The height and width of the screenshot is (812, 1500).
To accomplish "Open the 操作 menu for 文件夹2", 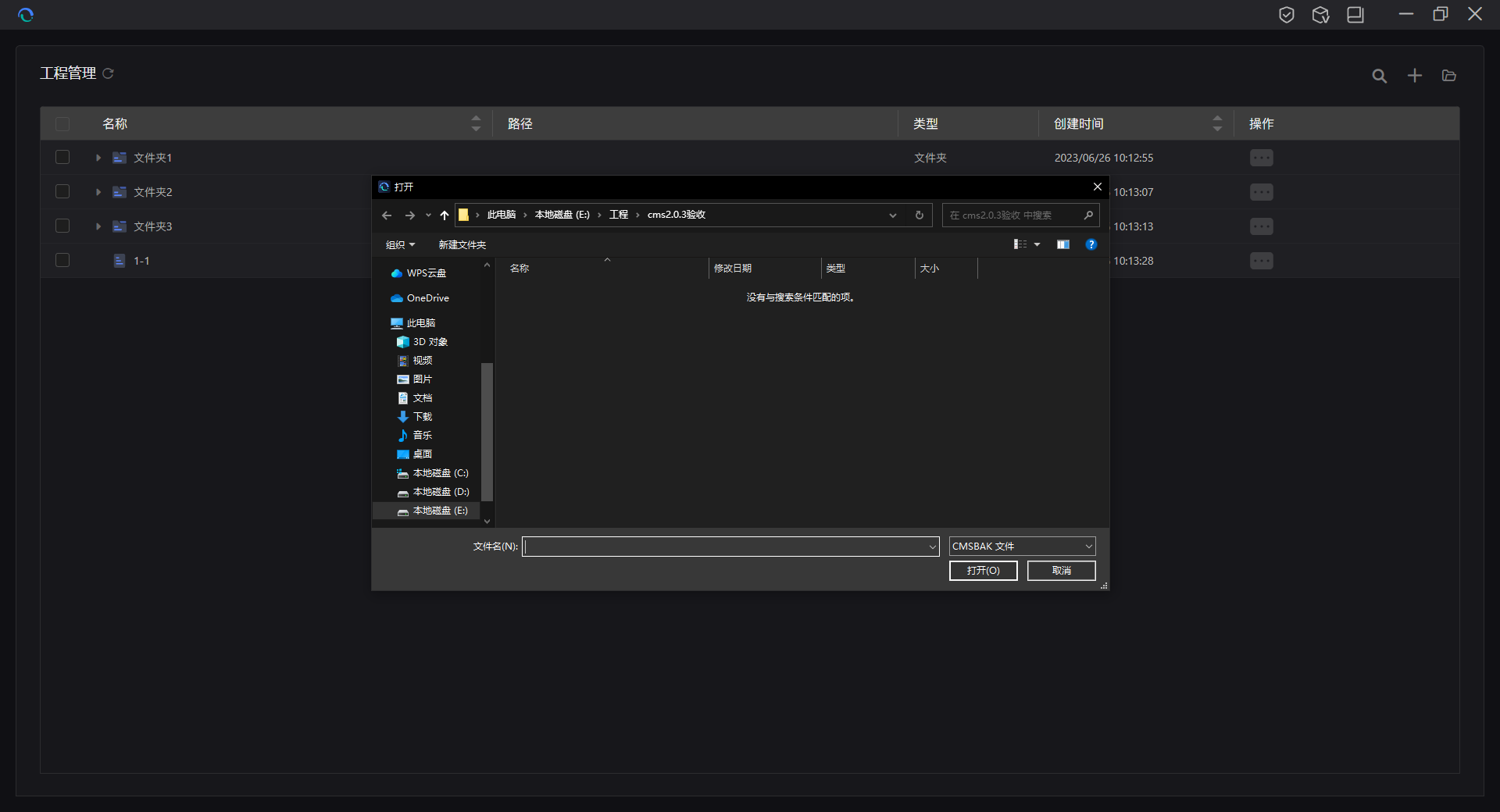I will 1261,192.
